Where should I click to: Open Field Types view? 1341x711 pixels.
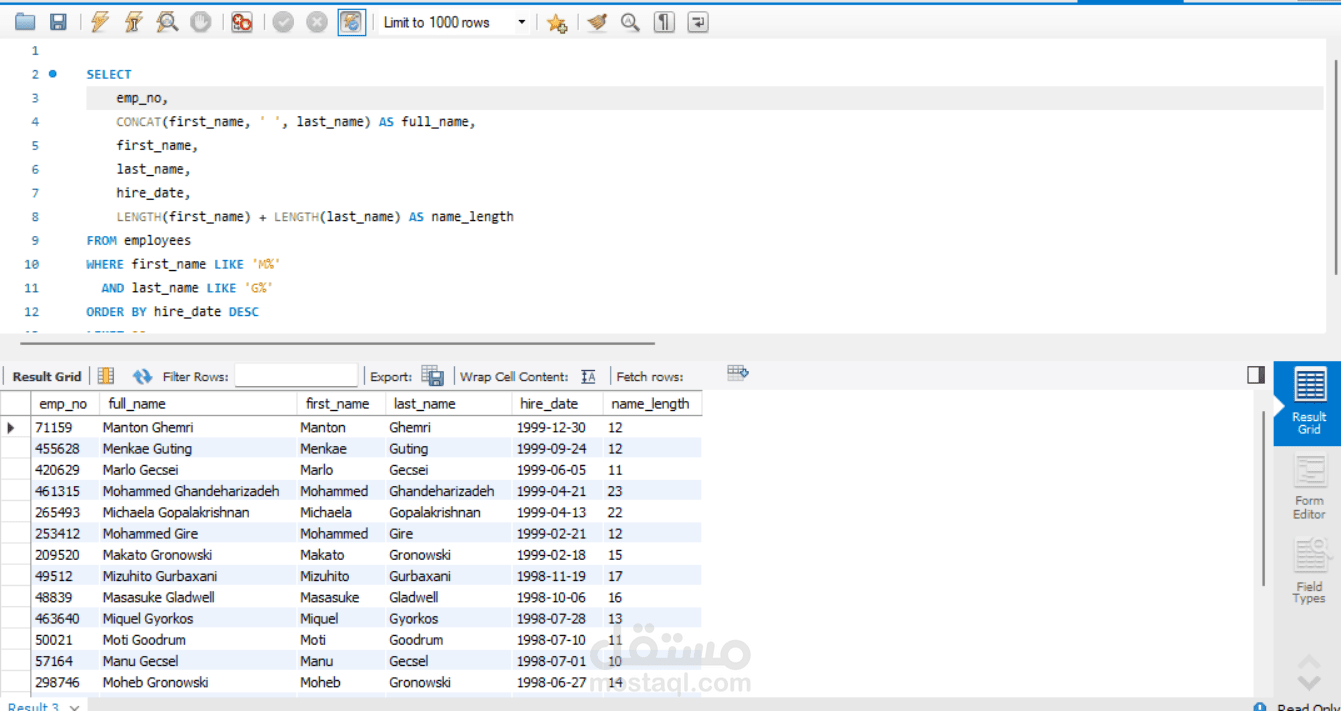1309,571
